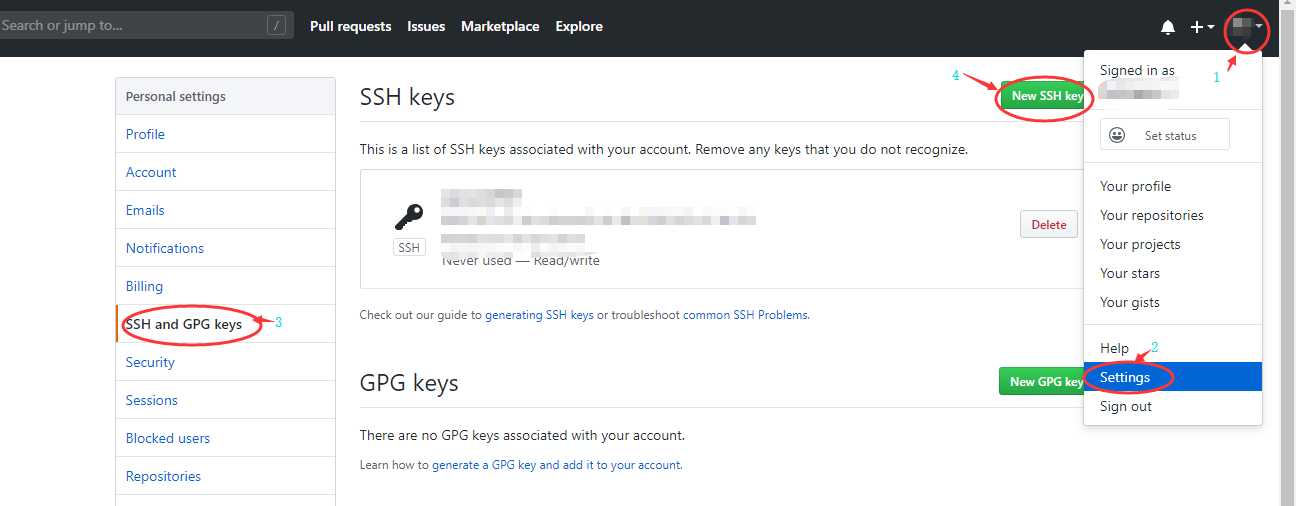
Task: Open Issues in the top nav
Action: pos(426,27)
